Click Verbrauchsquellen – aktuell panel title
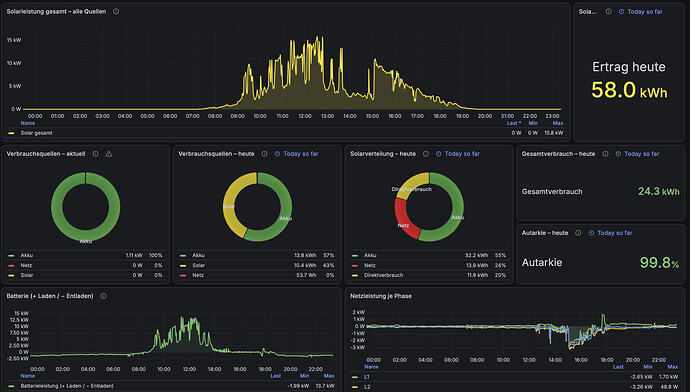Image resolution: width=690 pixels, height=392 pixels. (46, 154)
